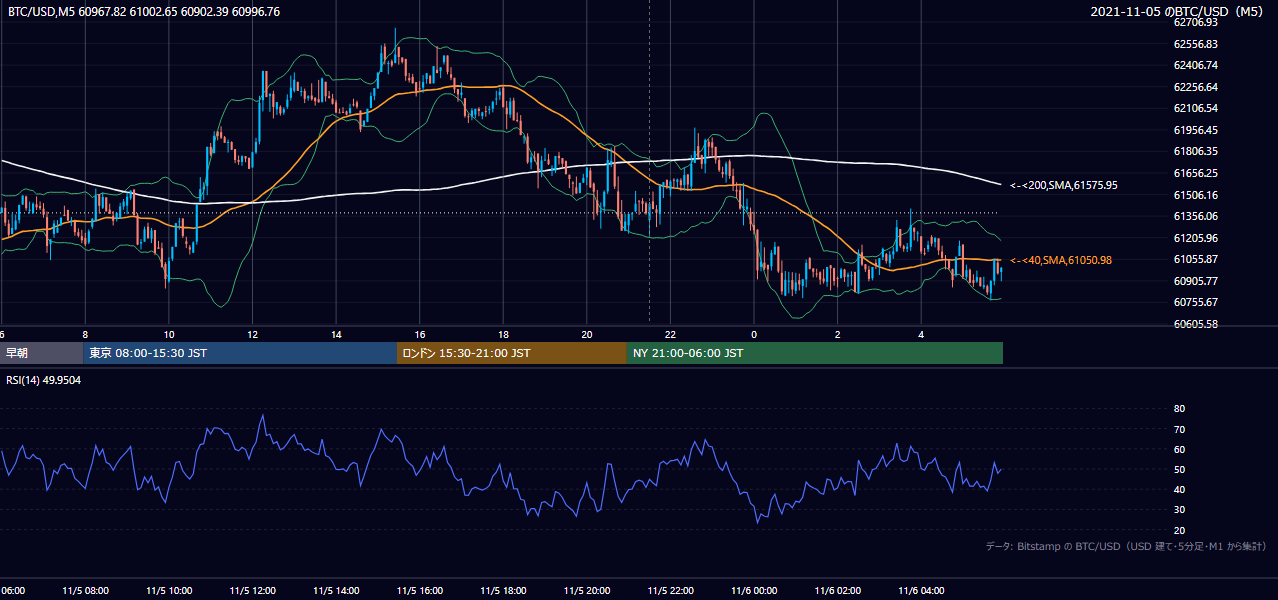The width and height of the screenshot is (1278, 600).
Task: Click RSI scale value 30
Action: 1179,510
